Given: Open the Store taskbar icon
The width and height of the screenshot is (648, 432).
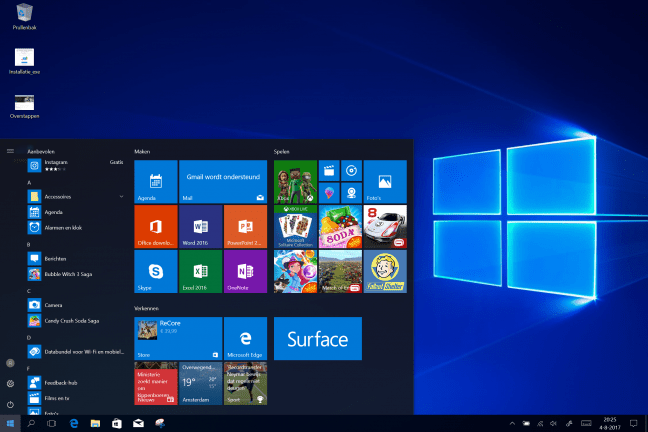Looking at the screenshot, I should coord(117,423).
